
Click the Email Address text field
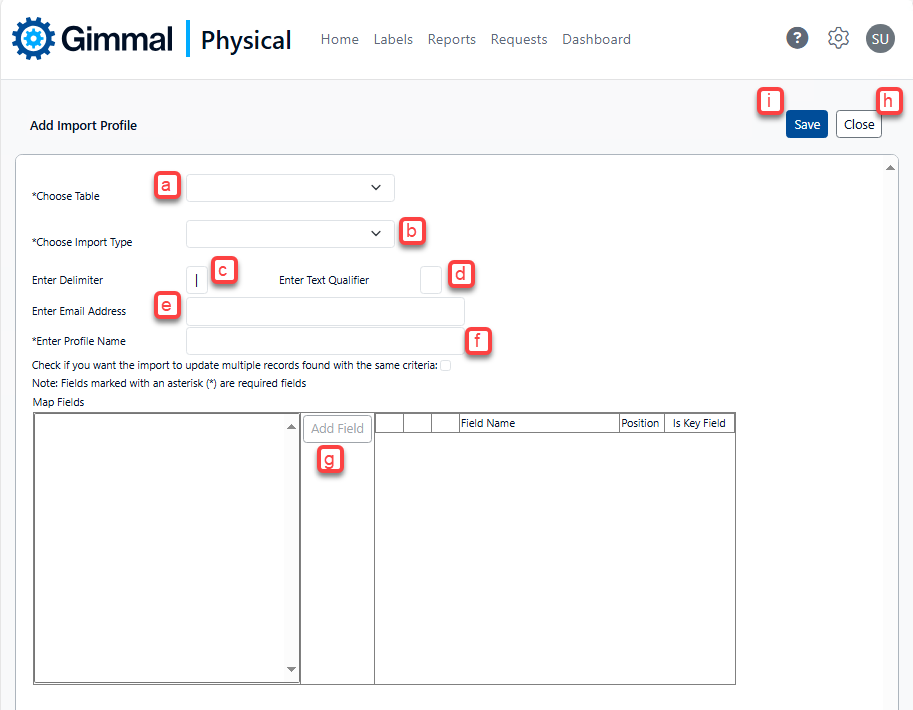(x=325, y=311)
